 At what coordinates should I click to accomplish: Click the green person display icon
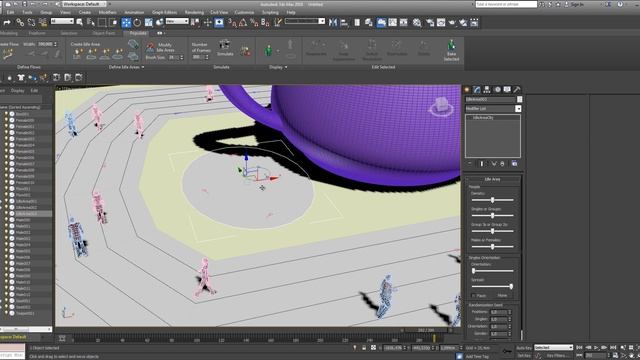pos(268,50)
